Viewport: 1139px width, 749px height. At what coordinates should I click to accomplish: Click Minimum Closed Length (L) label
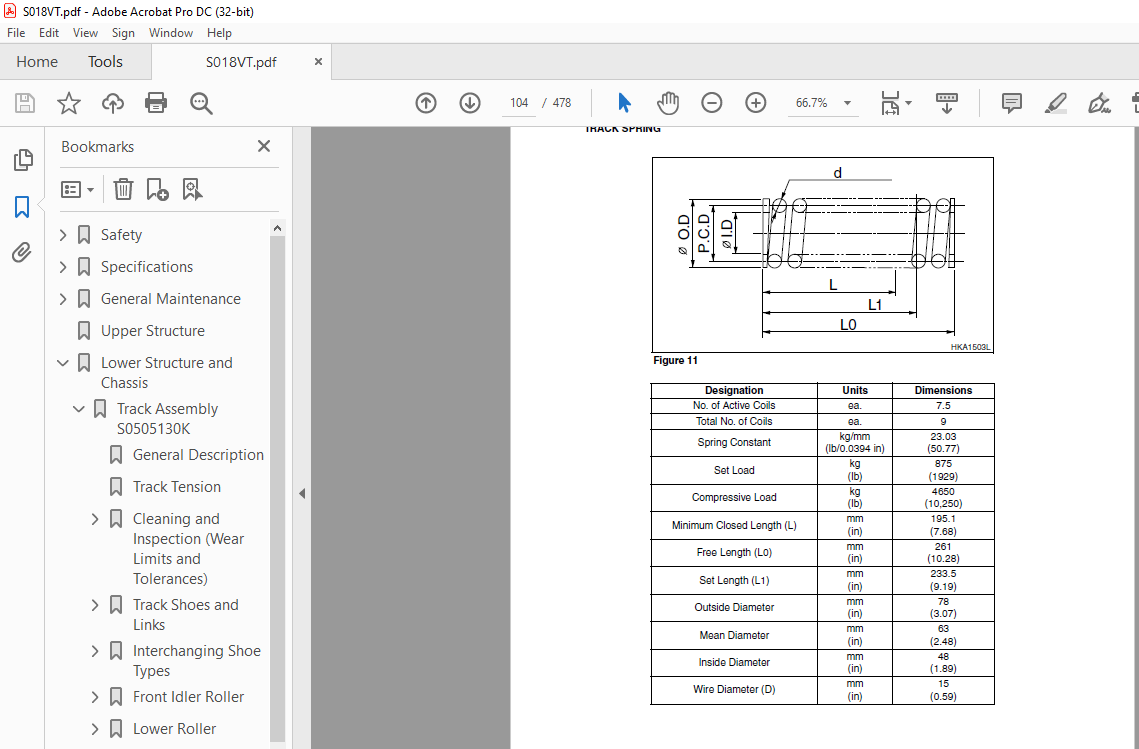tap(734, 525)
